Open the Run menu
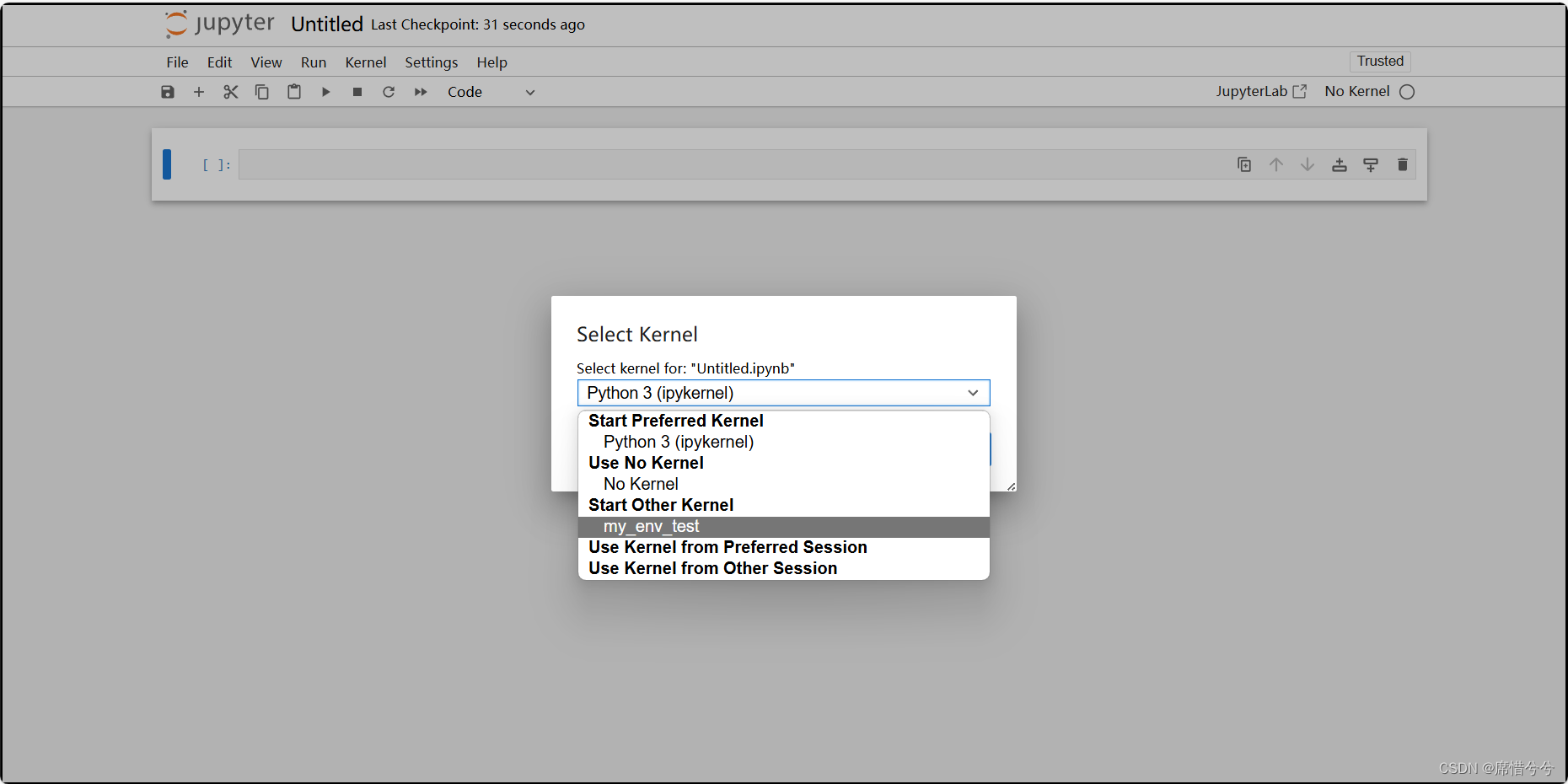 click(314, 62)
